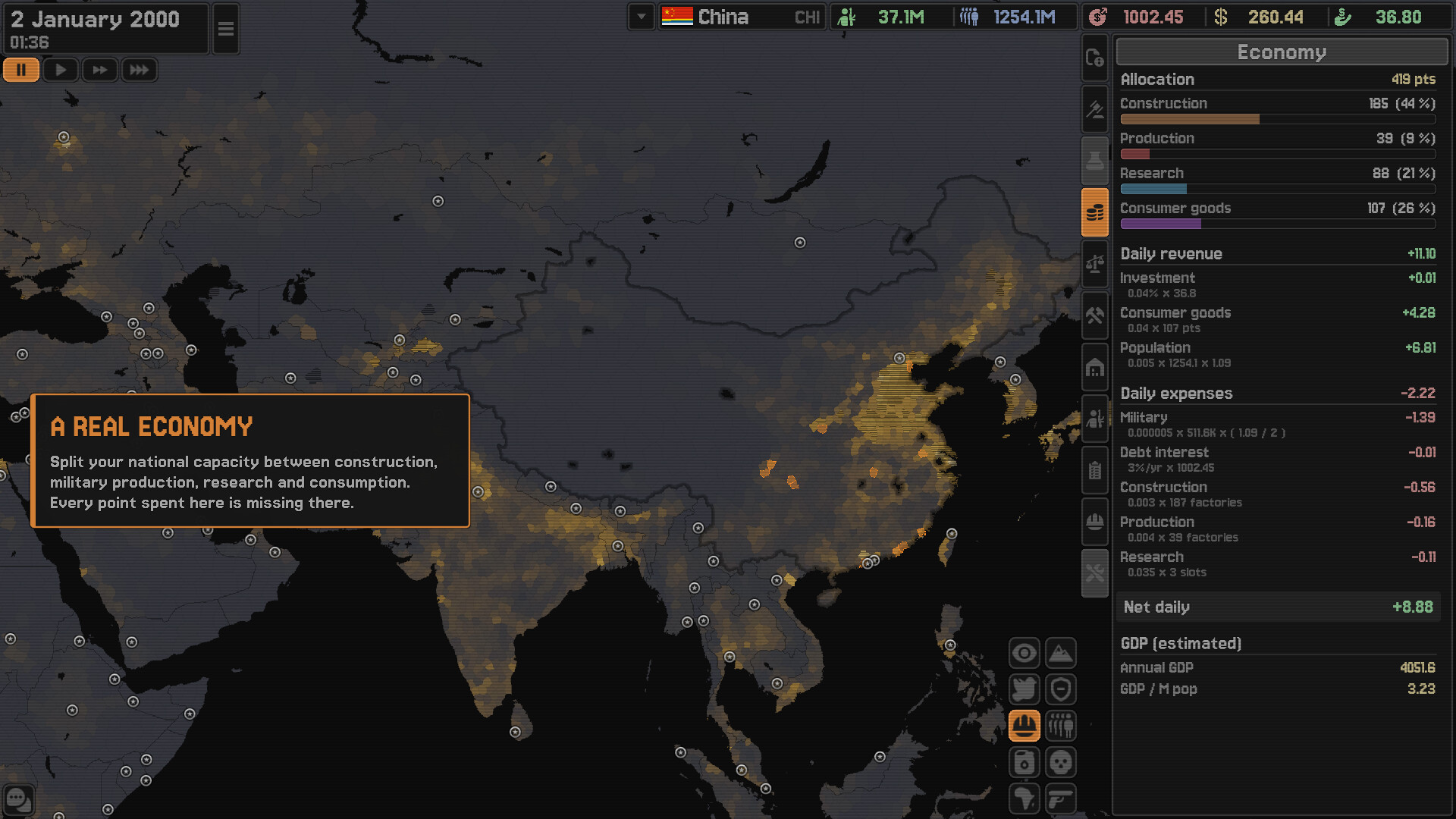This screenshot has height=819, width=1456.
Task: Click the China country name selector
Action: point(742,17)
